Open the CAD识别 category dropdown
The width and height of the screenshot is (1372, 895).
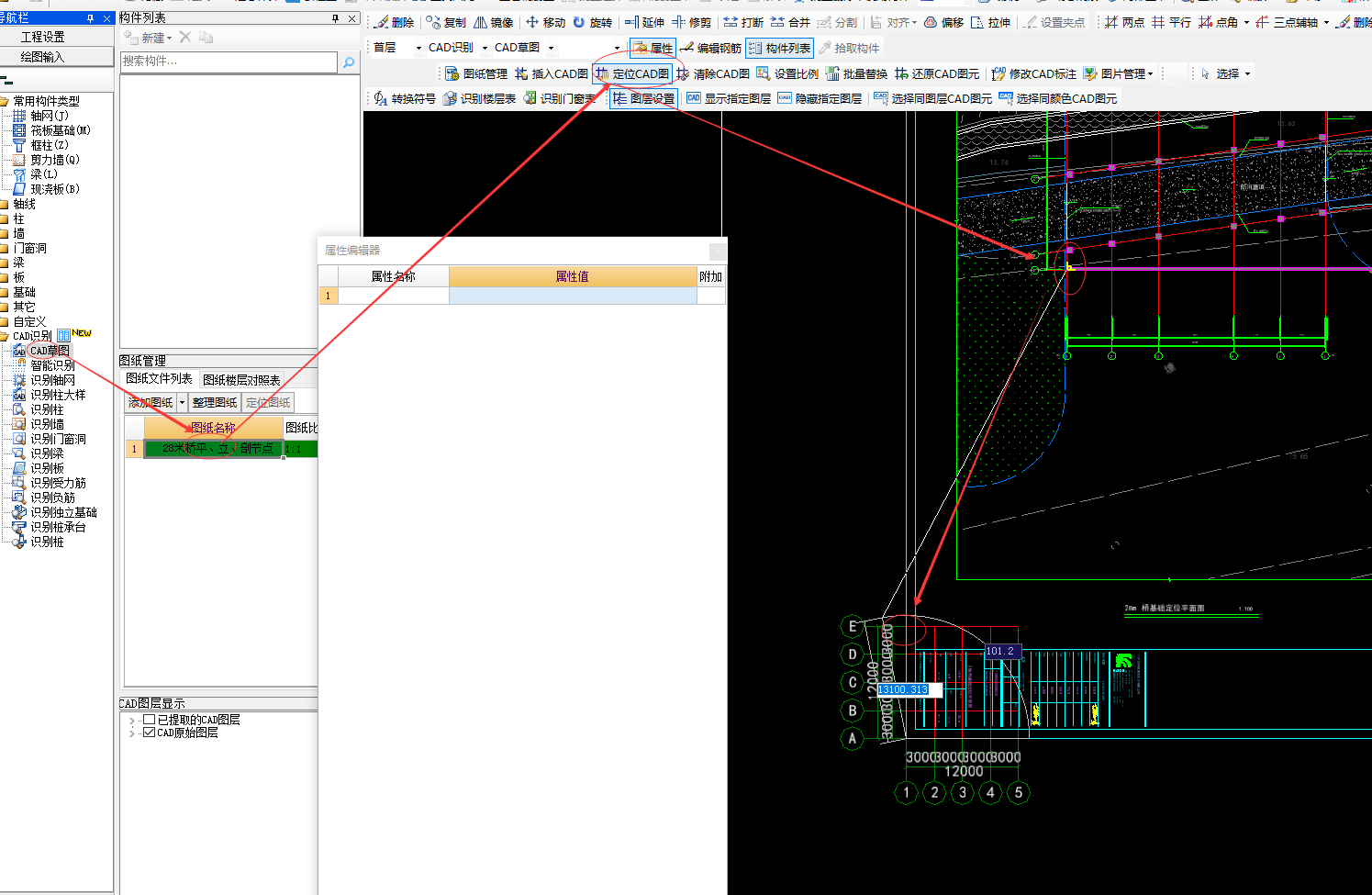coord(485,48)
